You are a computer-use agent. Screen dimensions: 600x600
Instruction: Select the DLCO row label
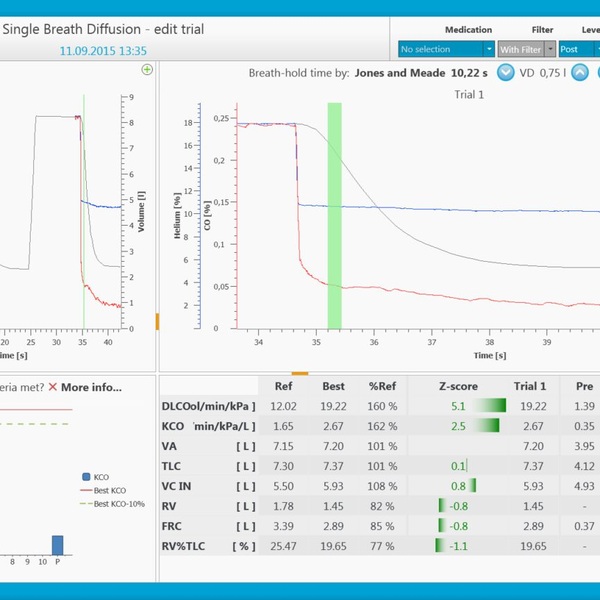pos(209,406)
